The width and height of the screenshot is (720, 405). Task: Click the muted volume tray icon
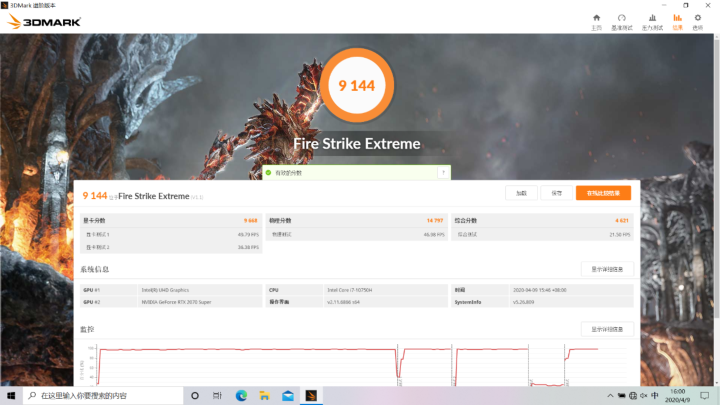click(x=644, y=395)
